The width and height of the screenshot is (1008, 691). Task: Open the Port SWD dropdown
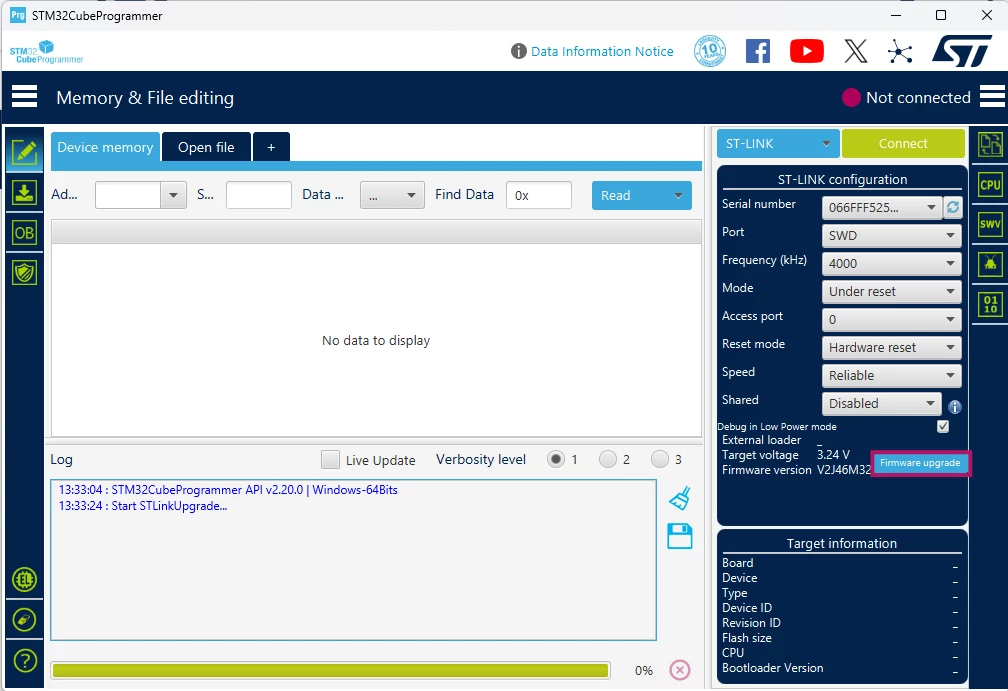pyautogui.click(x=891, y=235)
